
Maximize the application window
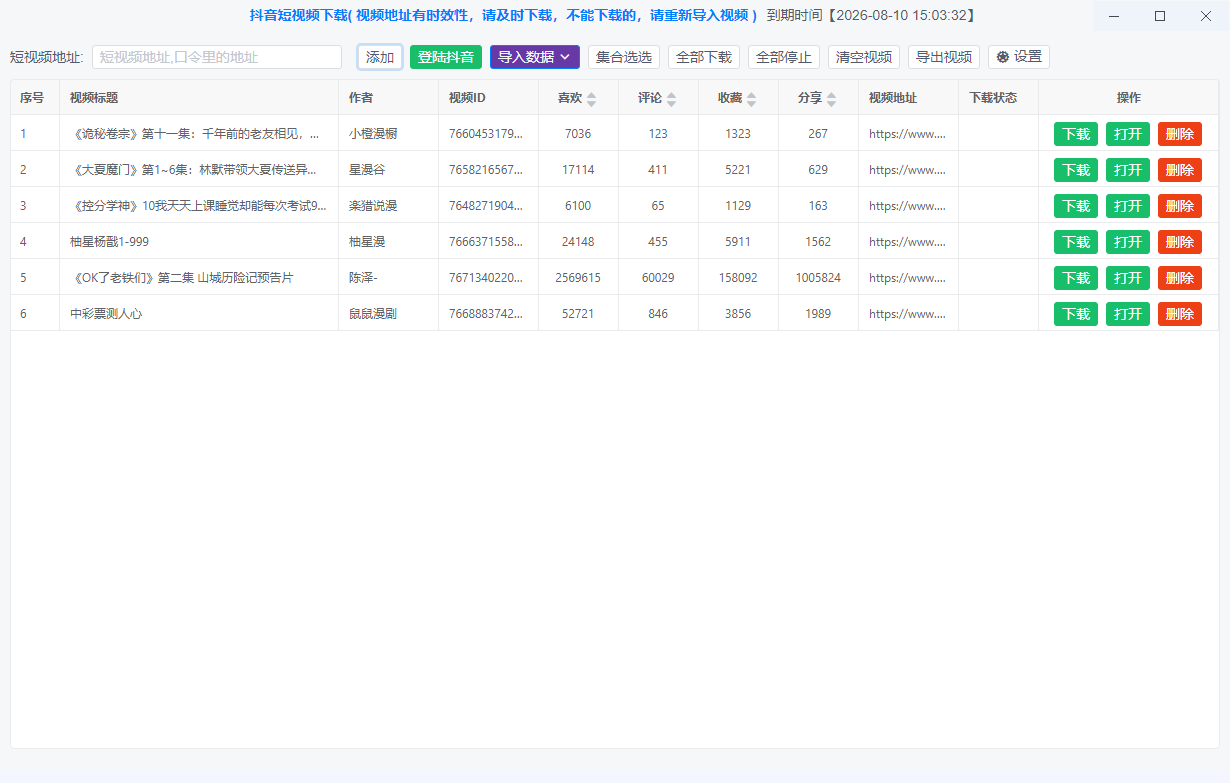1160,16
